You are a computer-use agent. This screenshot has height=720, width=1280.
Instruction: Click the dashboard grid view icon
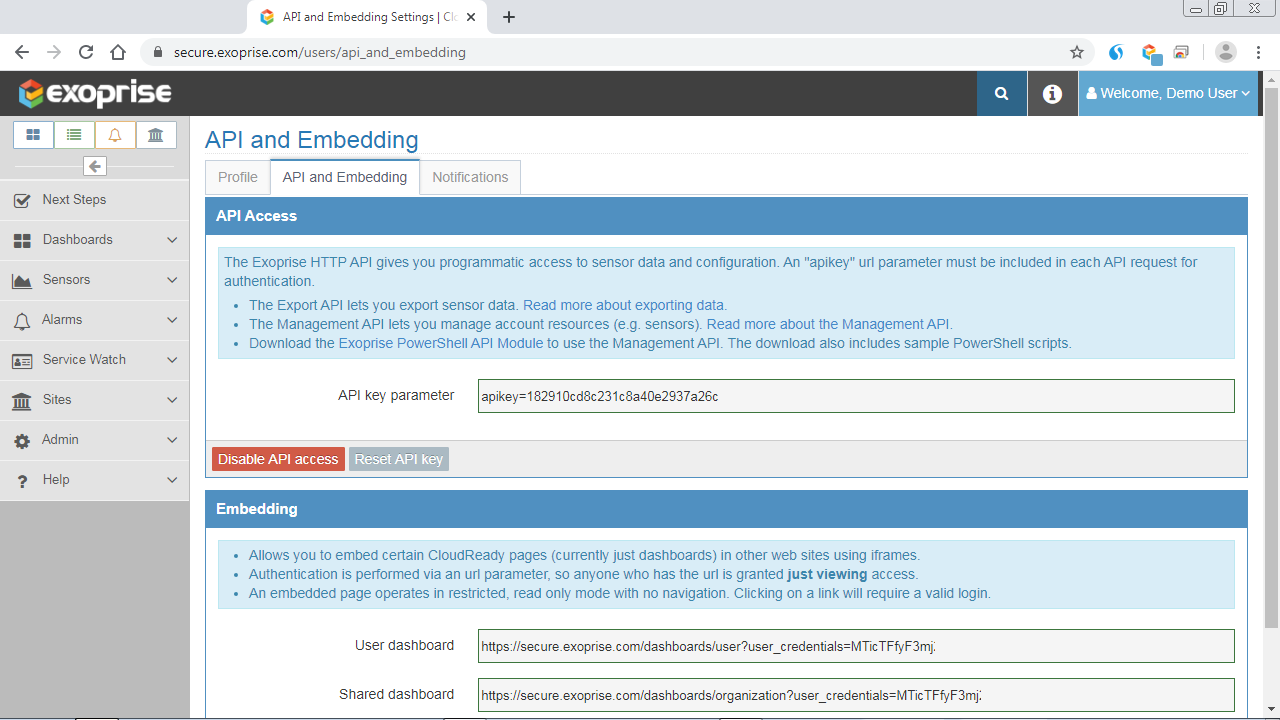pos(33,135)
